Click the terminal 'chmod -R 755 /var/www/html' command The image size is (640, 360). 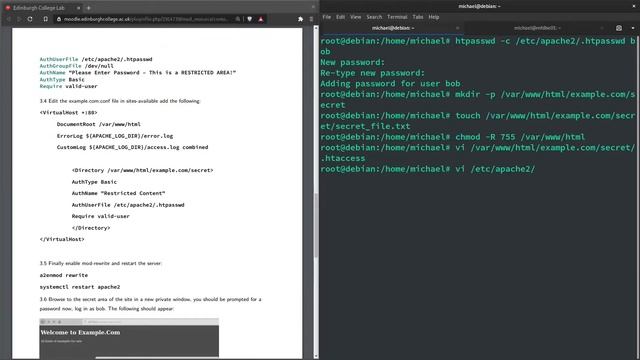(x=520, y=137)
